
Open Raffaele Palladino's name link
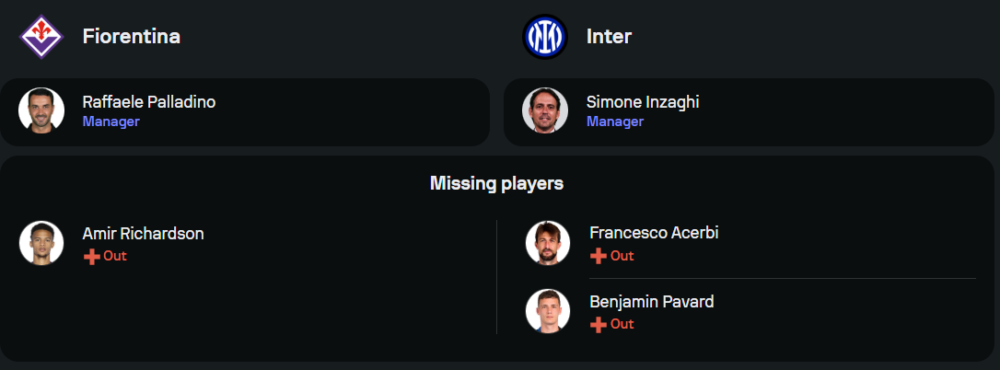(149, 102)
